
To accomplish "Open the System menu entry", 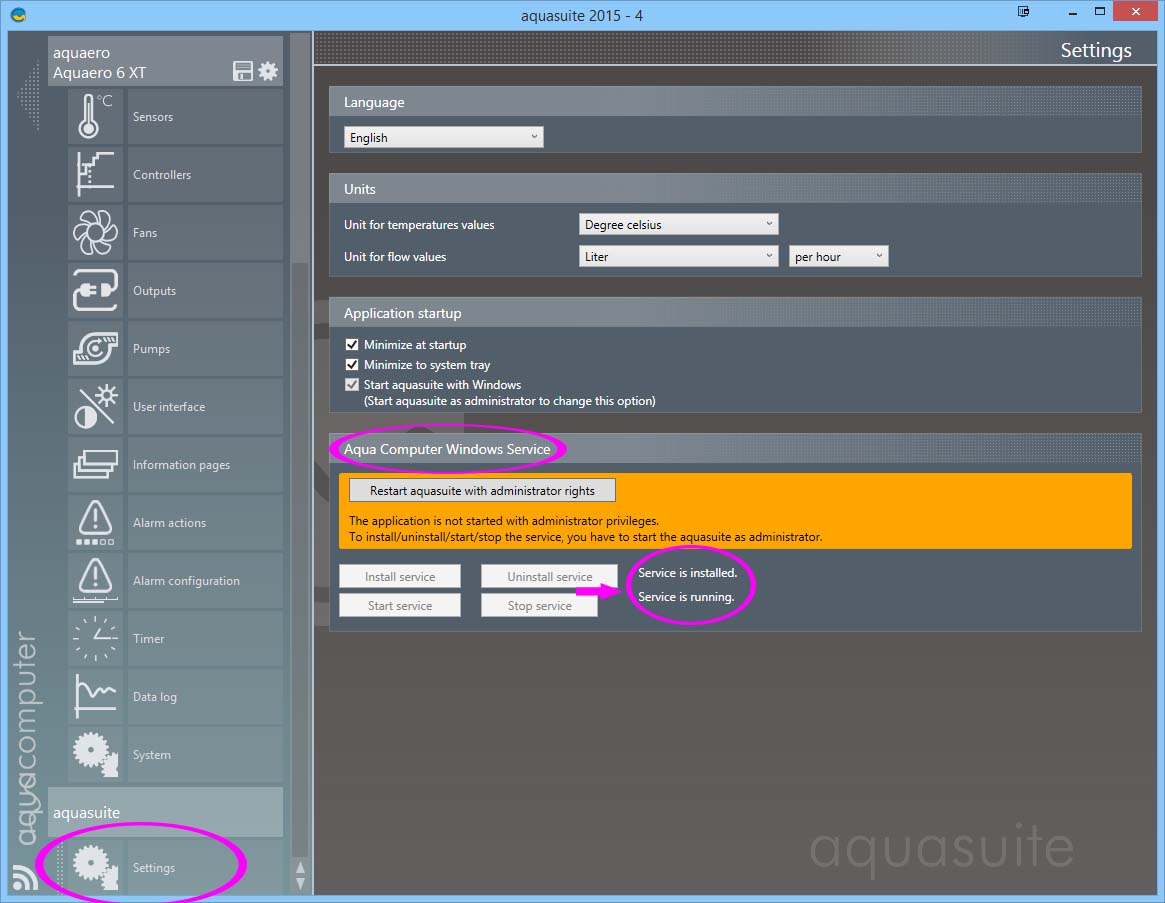I will pyautogui.click(x=205, y=754).
